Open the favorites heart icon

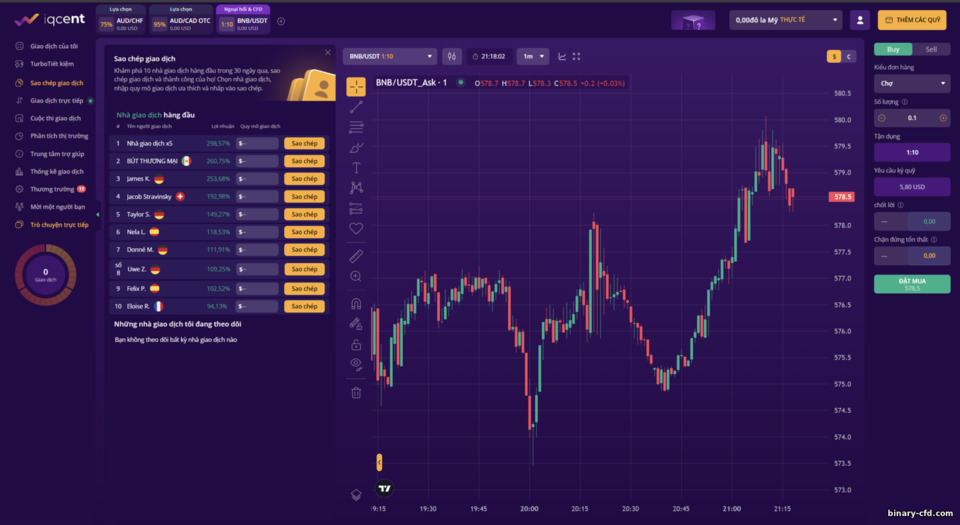coord(356,228)
